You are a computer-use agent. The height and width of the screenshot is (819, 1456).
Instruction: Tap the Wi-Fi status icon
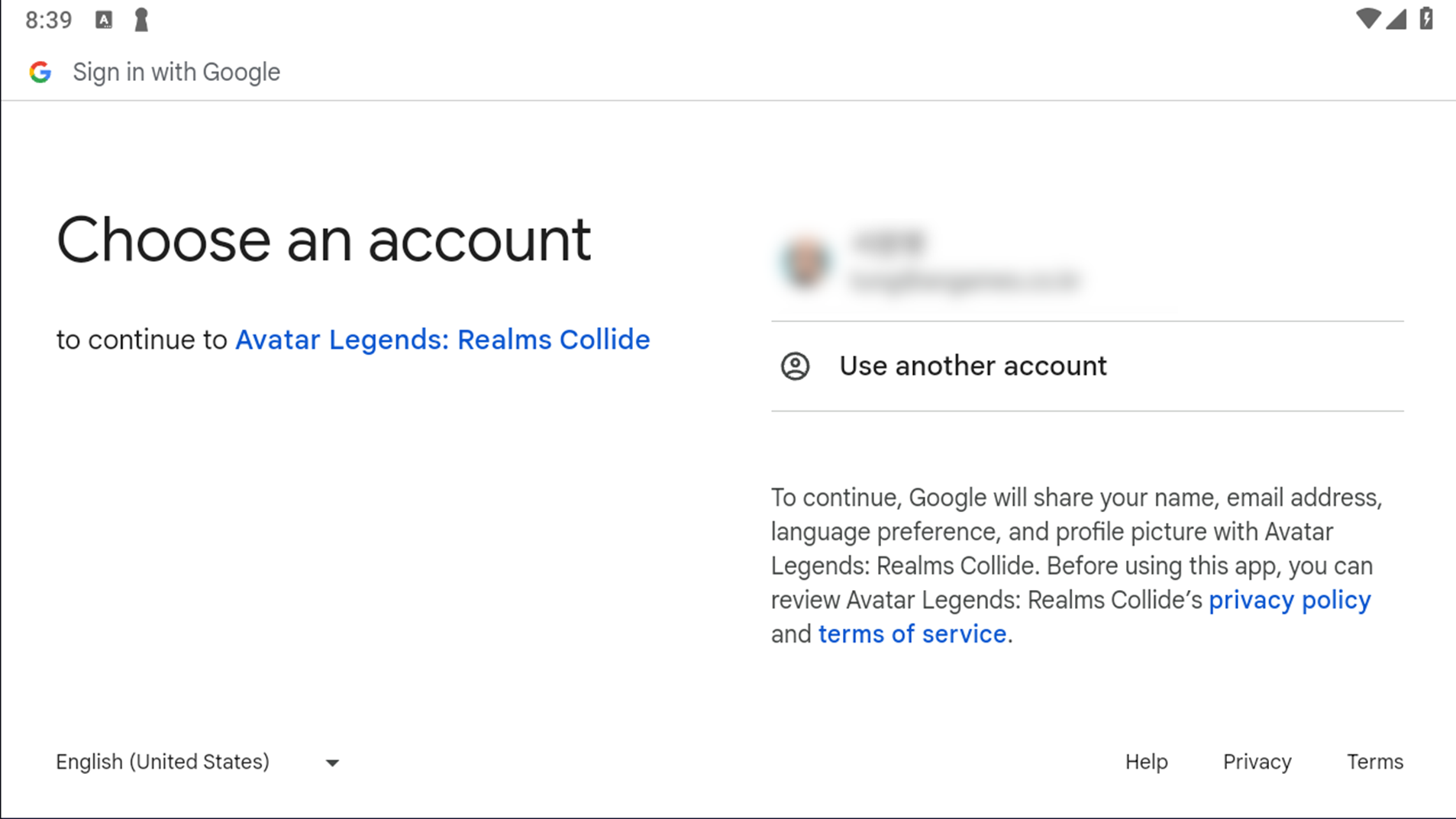tap(1367, 19)
